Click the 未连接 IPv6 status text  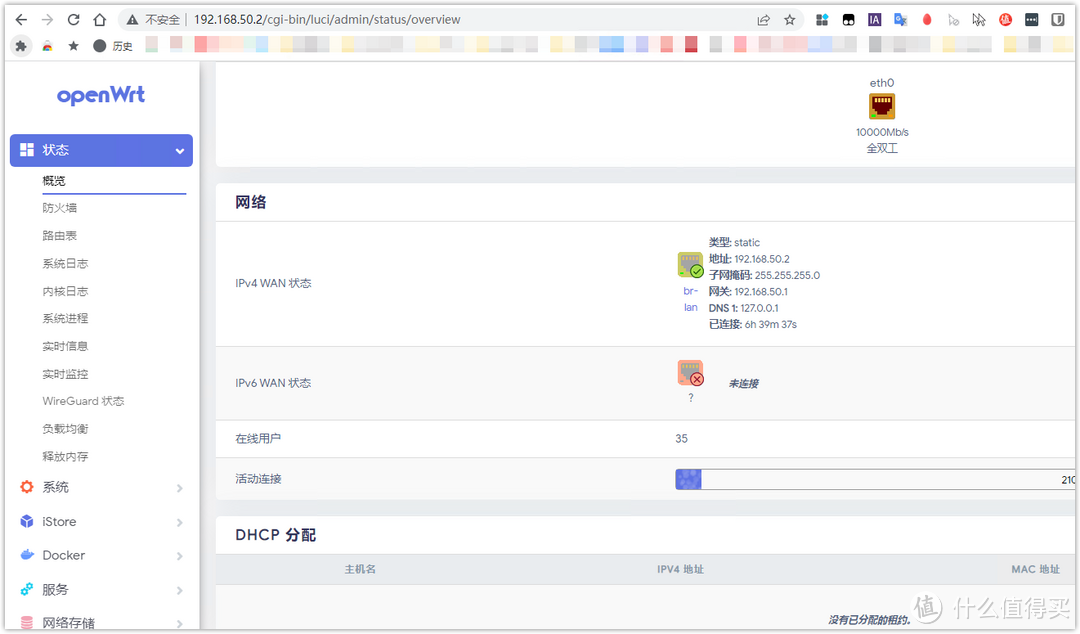pyautogui.click(x=743, y=383)
